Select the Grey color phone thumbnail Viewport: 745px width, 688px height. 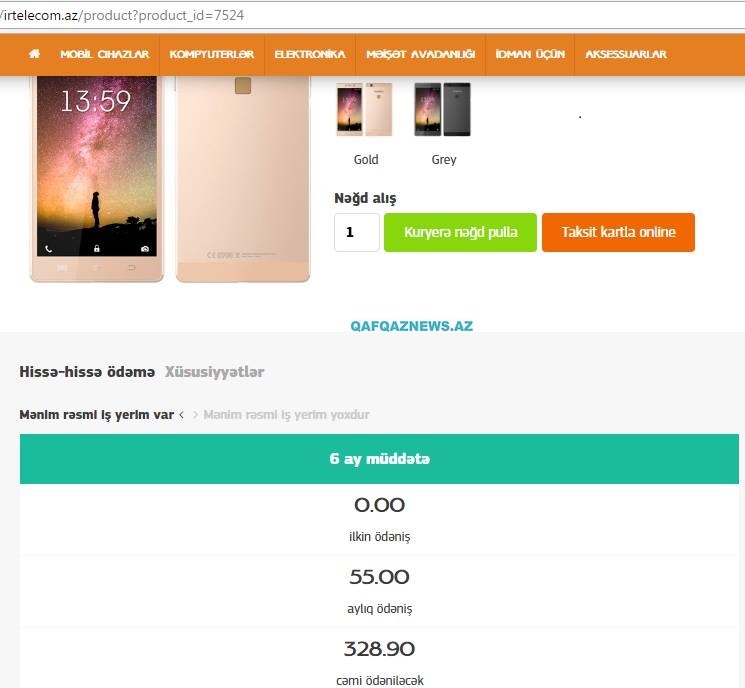[x=442, y=109]
